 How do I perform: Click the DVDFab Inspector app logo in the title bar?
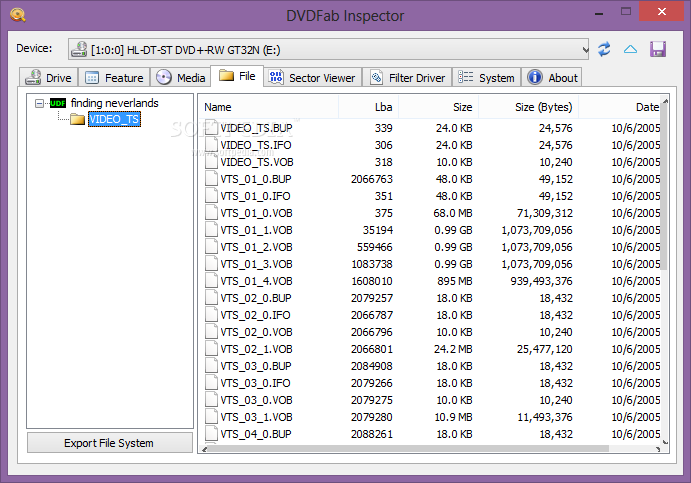(x=18, y=15)
